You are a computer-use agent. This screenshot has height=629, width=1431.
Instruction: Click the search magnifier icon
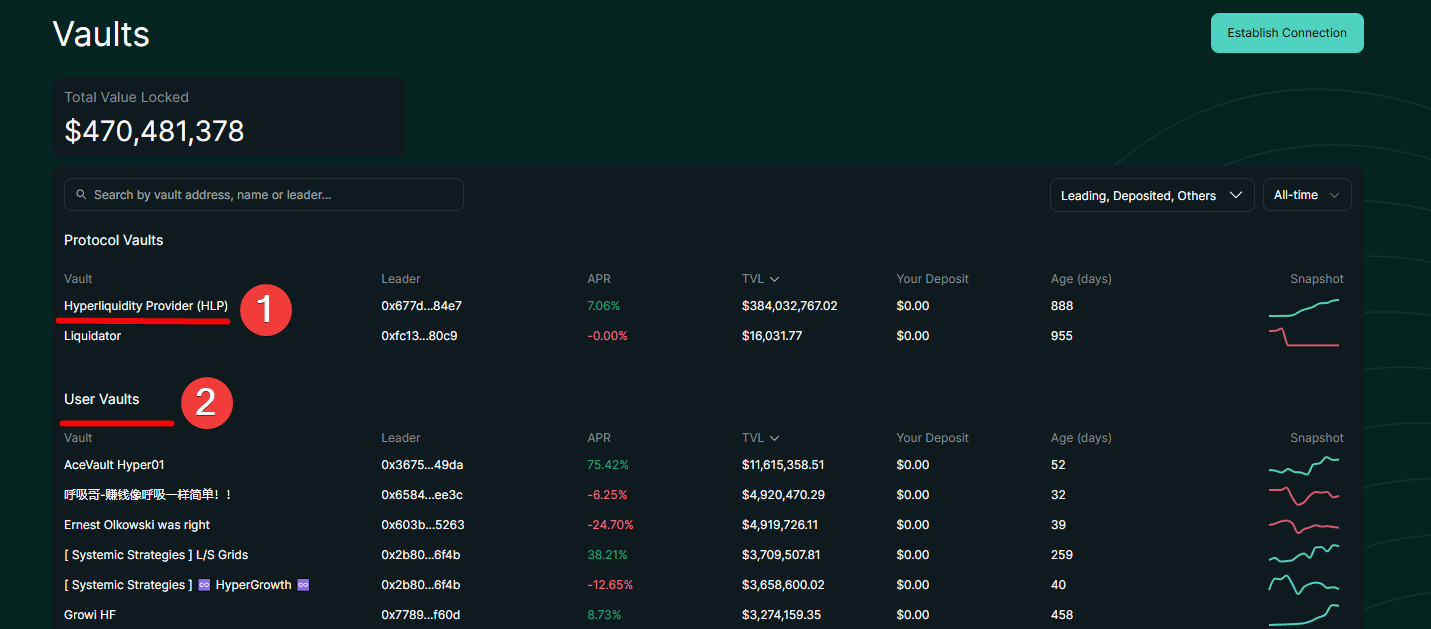[x=81, y=195]
